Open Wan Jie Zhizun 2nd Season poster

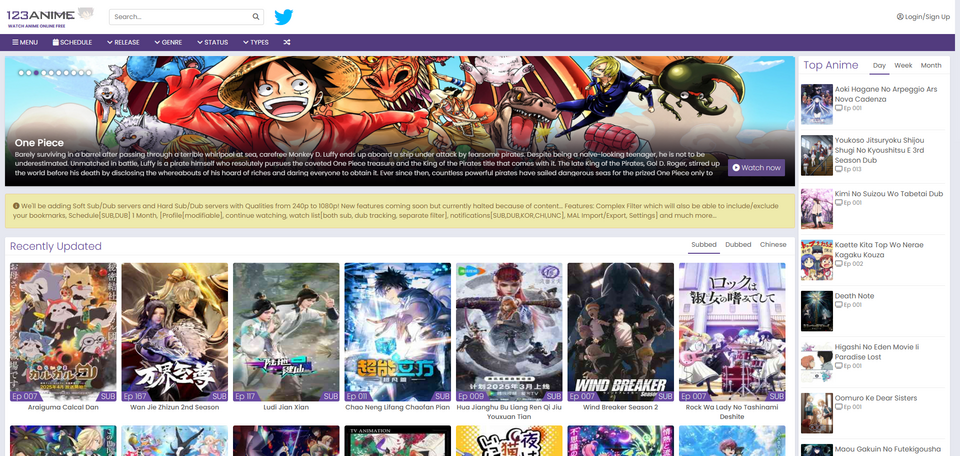174,332
